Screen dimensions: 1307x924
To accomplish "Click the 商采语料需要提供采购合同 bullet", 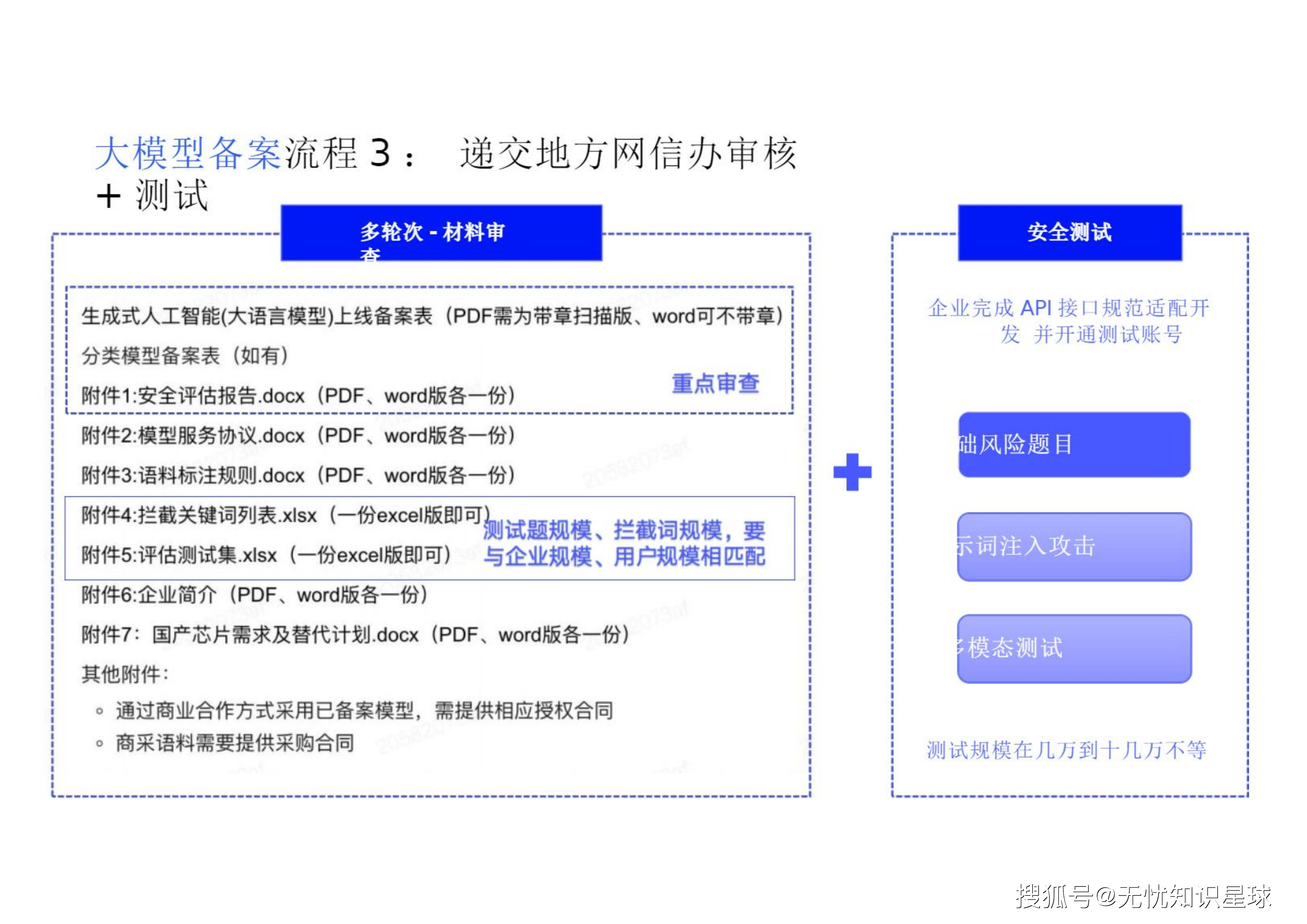I will coord(234,743).
